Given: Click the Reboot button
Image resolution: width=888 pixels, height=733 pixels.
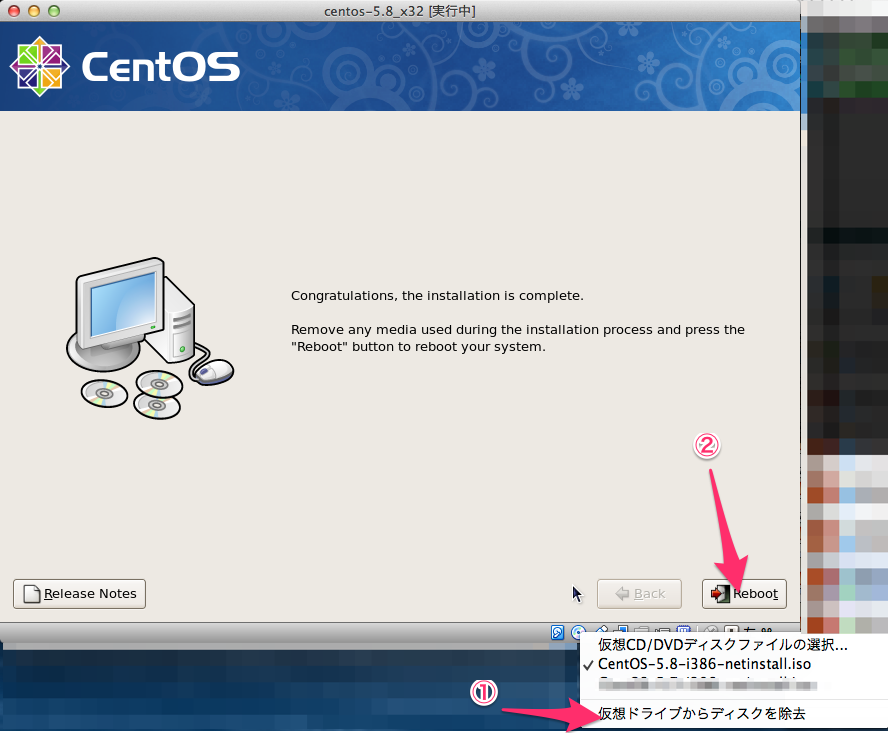Looking at the screenshot, I should [744, 594].
